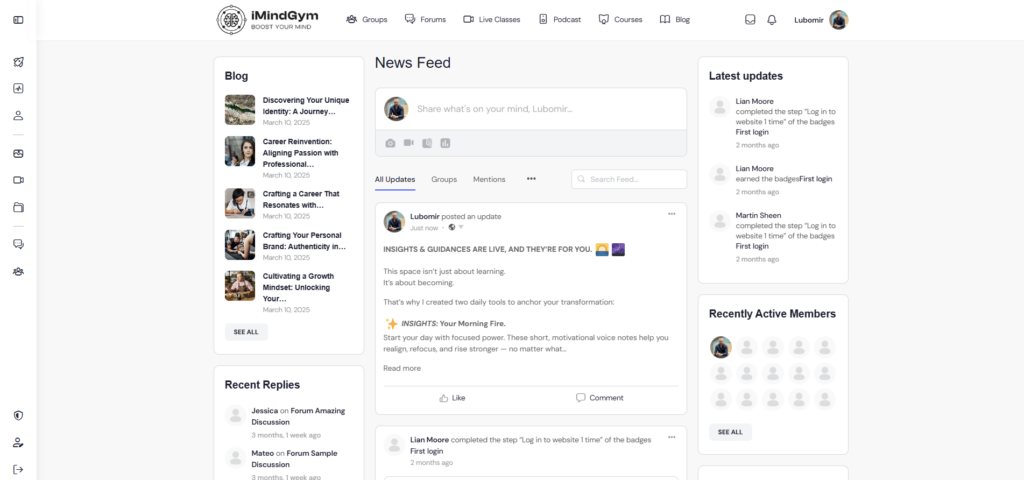Screen dimensions: 1024x480
Task: Open the notifications bell
Action: click(x=771, y=20)
